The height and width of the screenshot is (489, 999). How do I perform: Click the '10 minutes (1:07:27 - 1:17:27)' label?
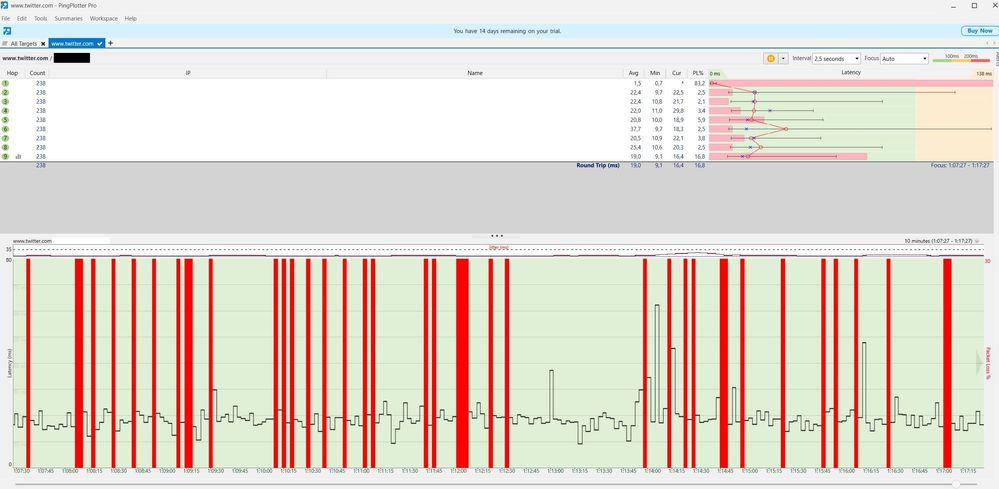coord(938,241)
